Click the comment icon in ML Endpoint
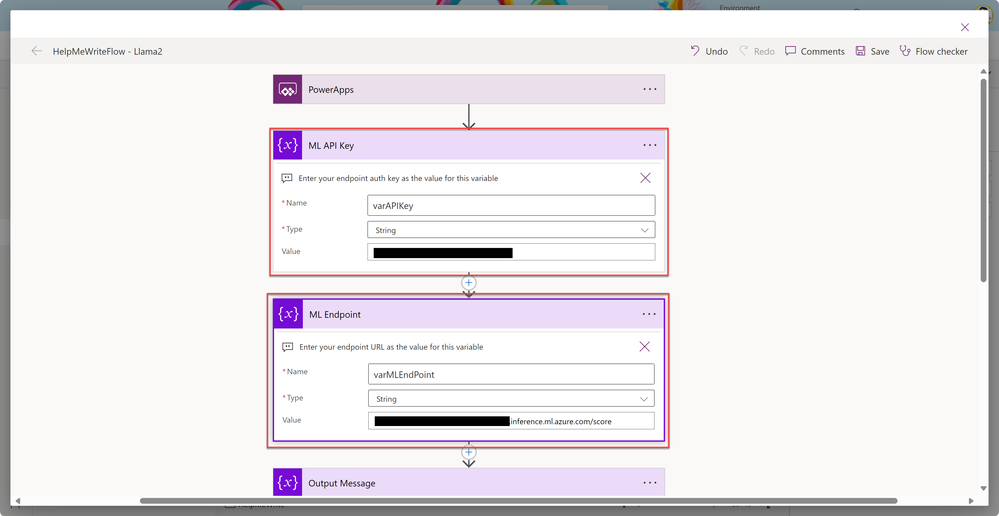Screen dimensions: 999x516 pyautogui.click(x=287, y=347)
